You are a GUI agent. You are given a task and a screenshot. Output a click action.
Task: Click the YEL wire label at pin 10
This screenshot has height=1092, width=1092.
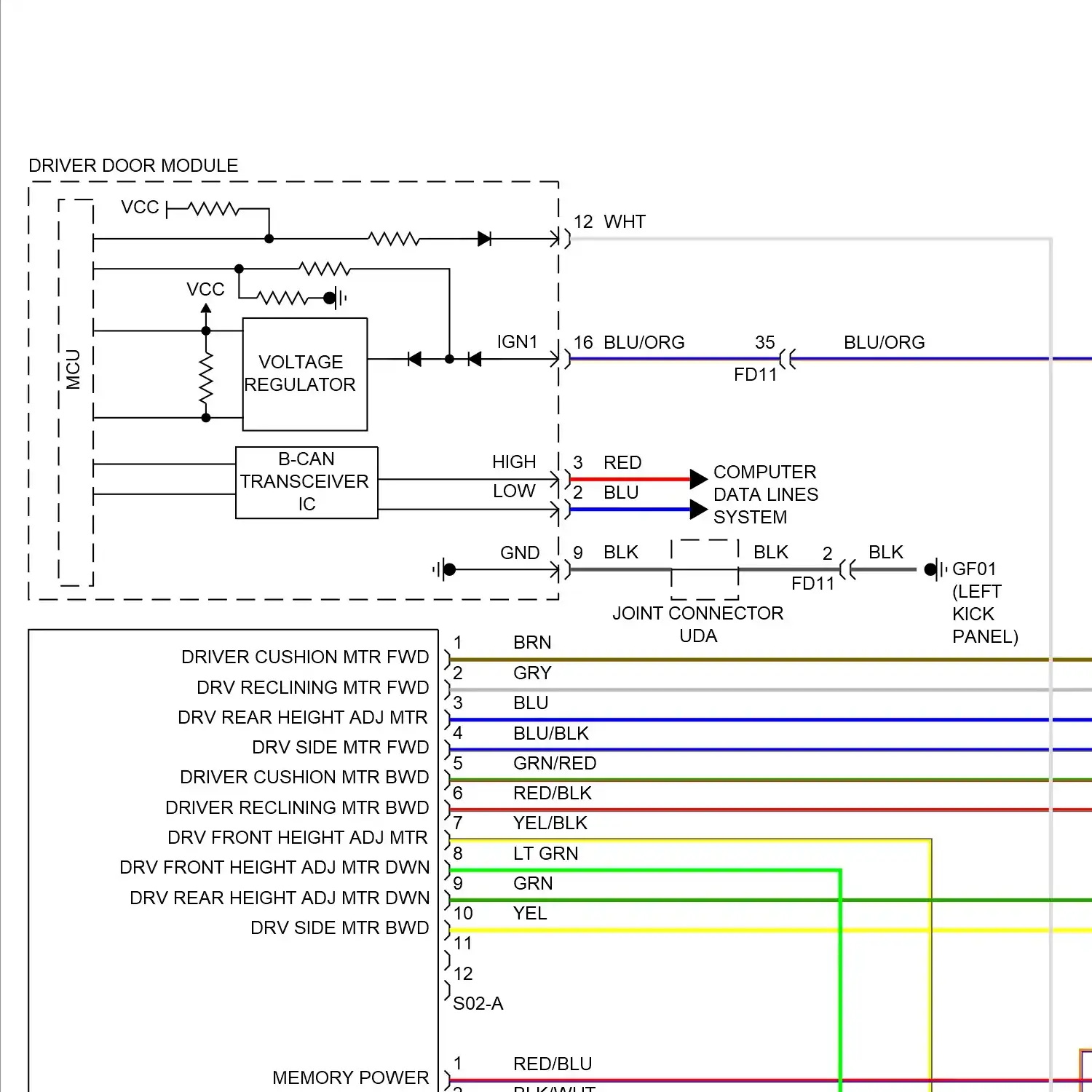pos(530,913)
